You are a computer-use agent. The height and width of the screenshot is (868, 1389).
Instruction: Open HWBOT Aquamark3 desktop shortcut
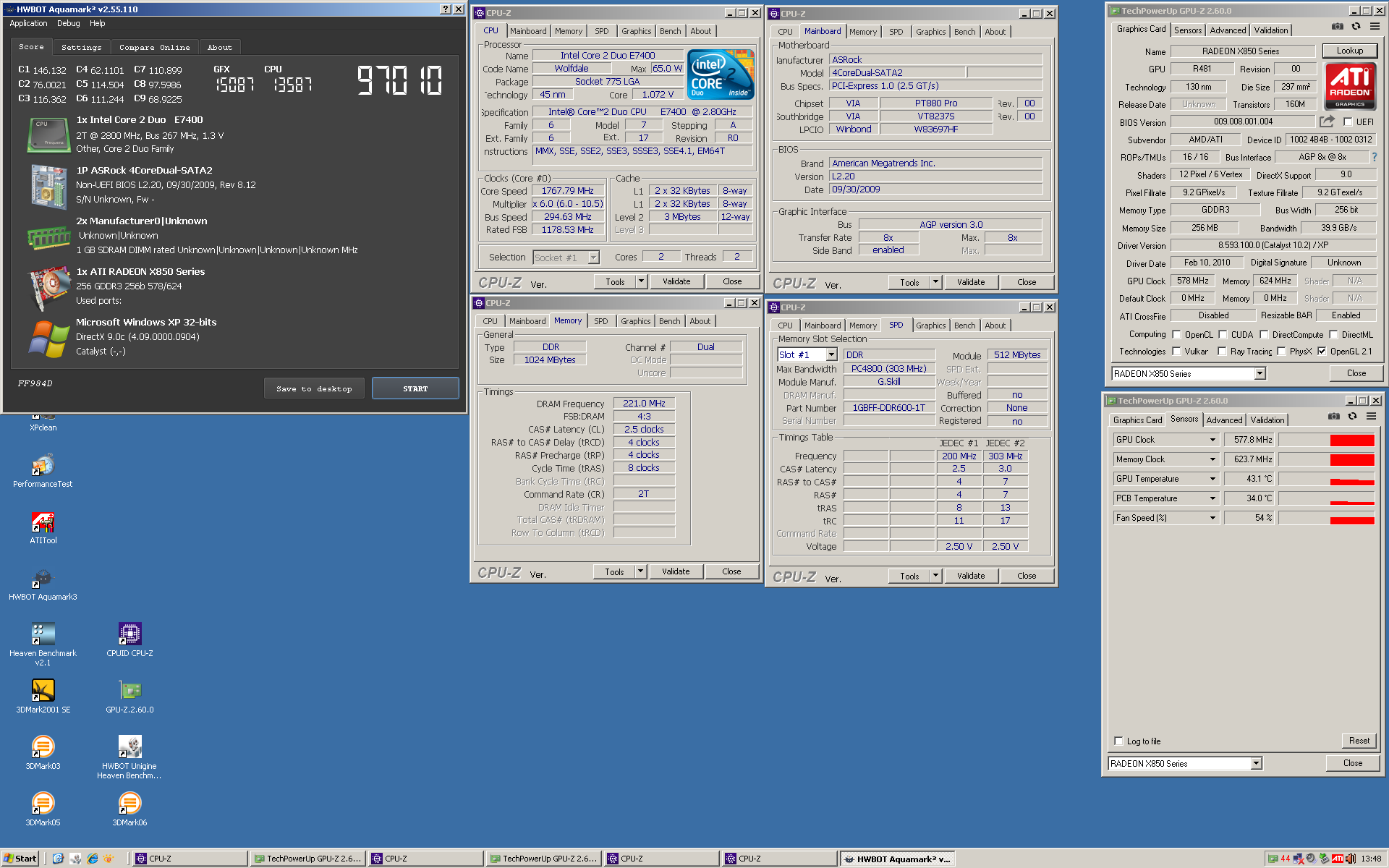tap(43, 583)
